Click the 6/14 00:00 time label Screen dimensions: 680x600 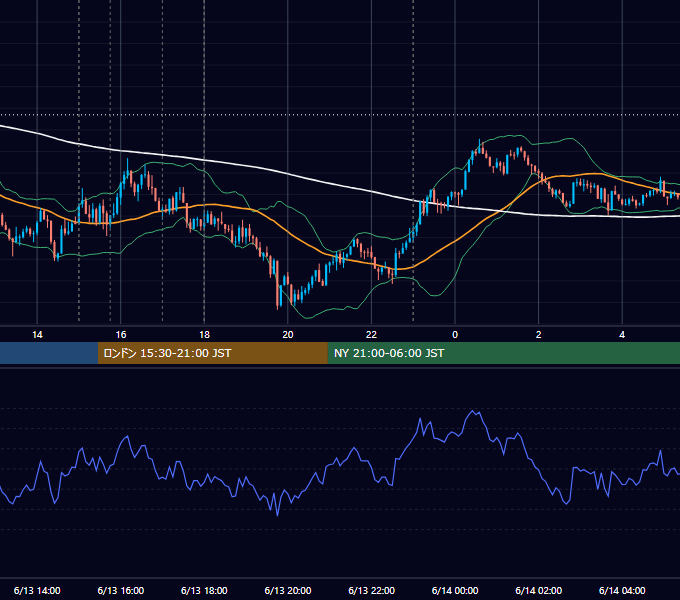click(455, 590)
